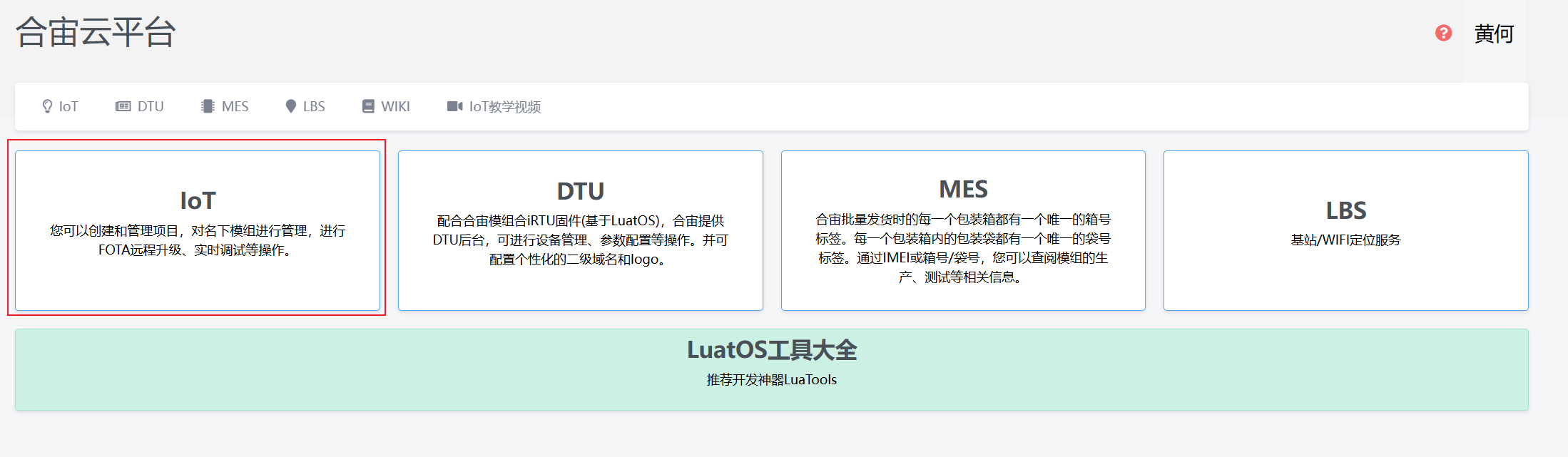Click the book icon beside WIKI
Viewport: 1568px width, 457px height.
(368, 106)
